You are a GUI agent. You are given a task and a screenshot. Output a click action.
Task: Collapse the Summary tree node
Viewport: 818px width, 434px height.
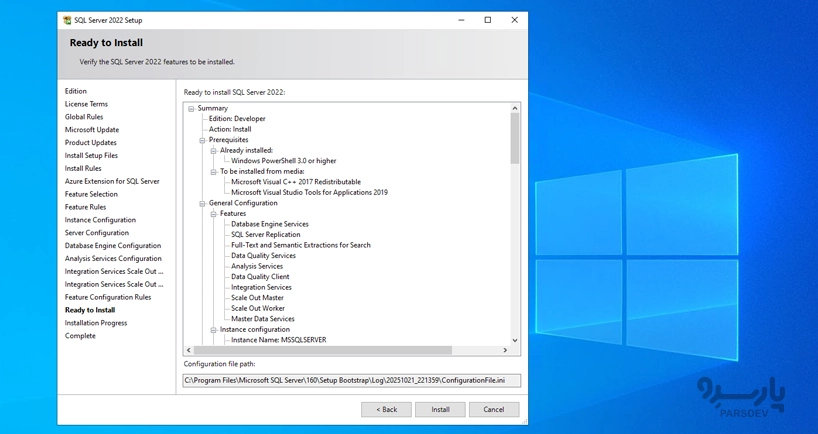click(x=191, y=109)
